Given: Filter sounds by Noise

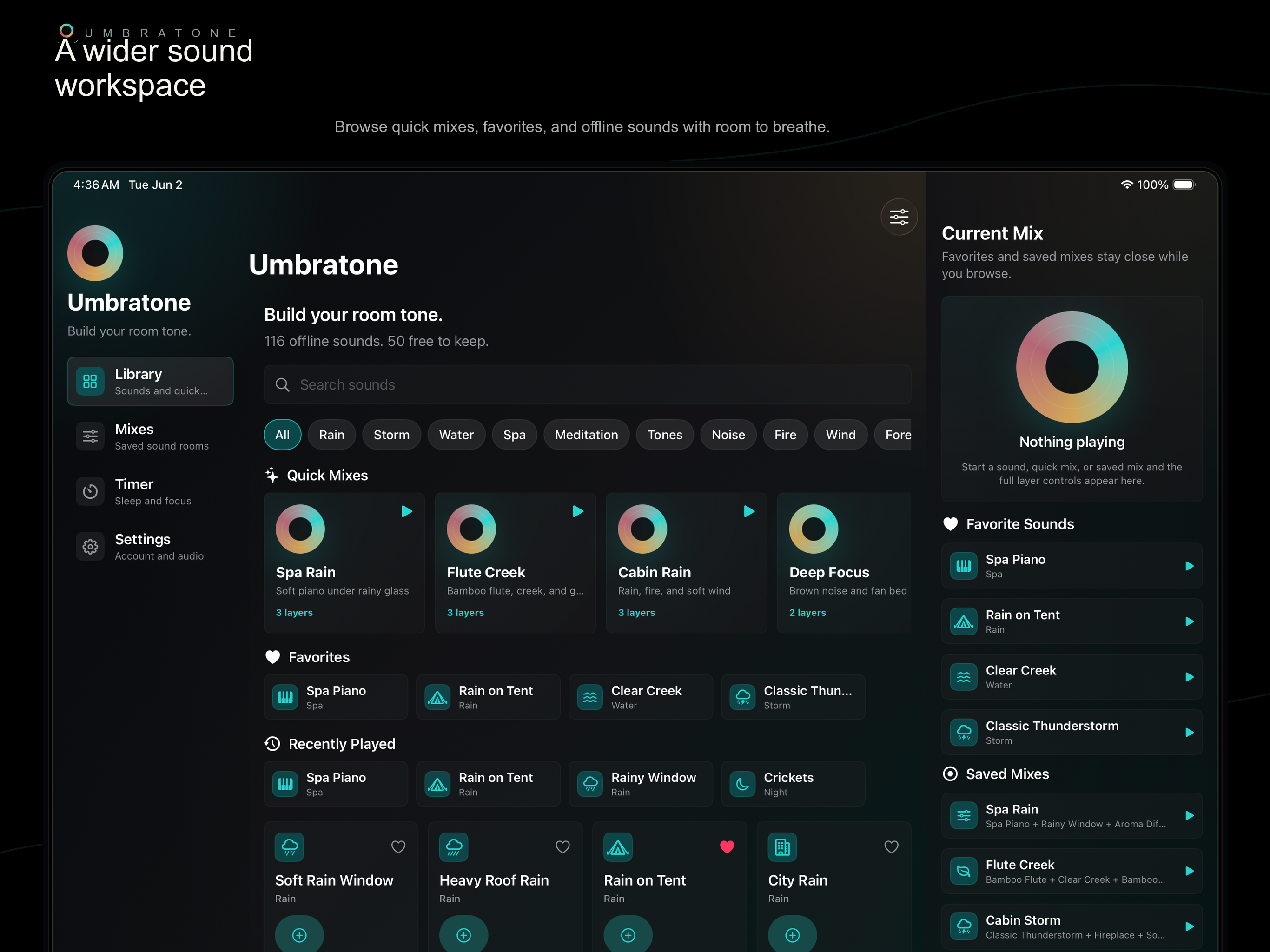Looking at the screenshot, I should pos(728,435).
